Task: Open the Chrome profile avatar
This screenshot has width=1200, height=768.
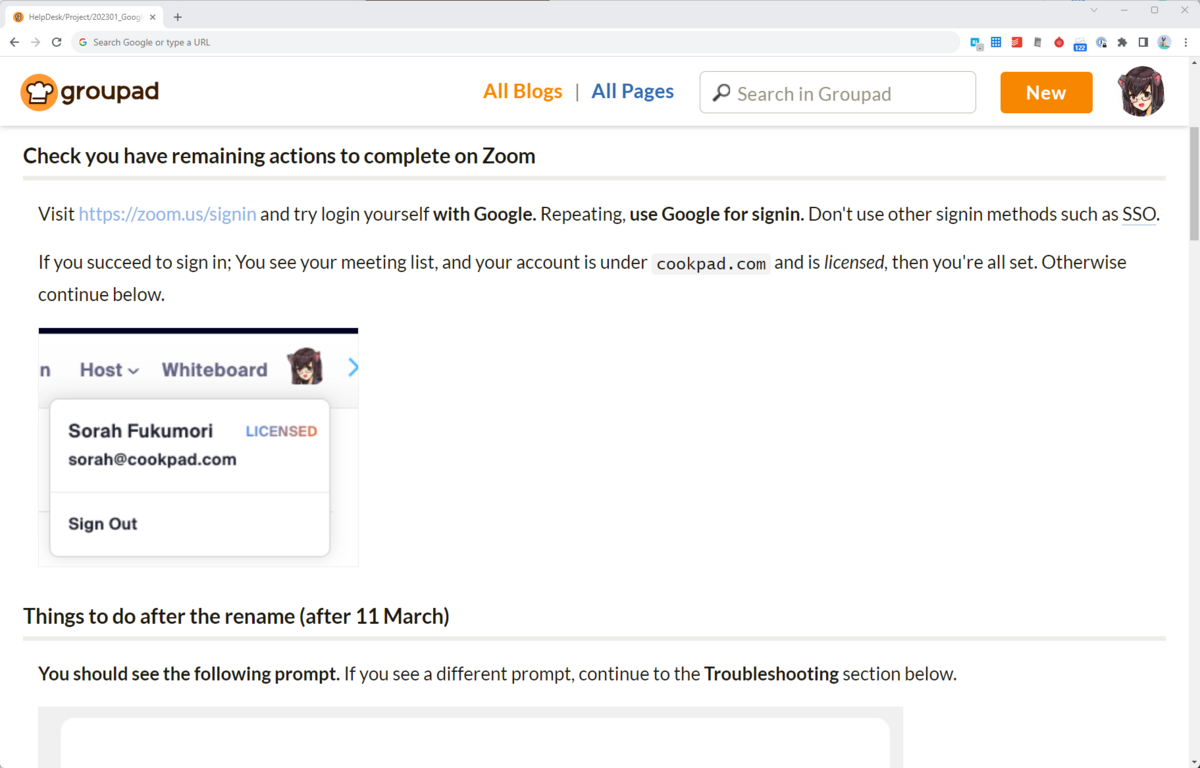Action: [x=1164, y=42]
